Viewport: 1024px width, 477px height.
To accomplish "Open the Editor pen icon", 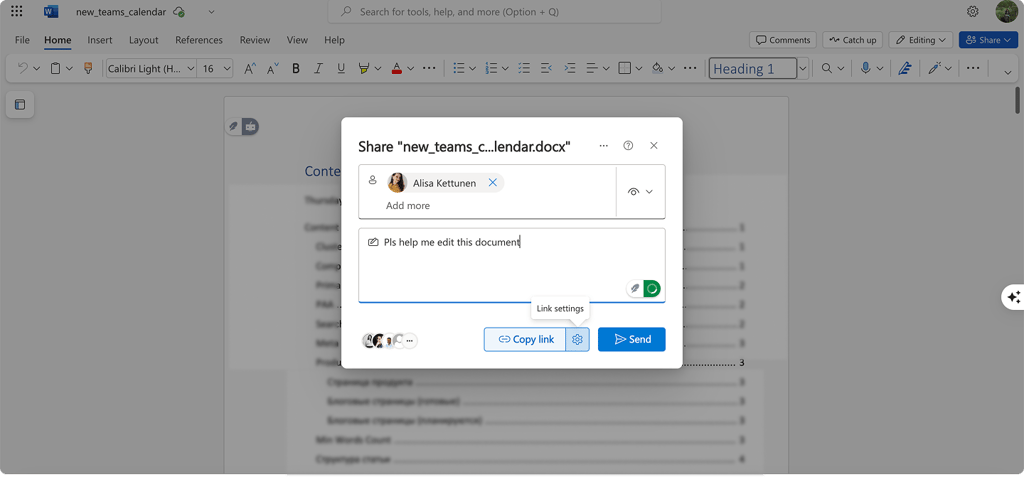I will pos(904,68).
